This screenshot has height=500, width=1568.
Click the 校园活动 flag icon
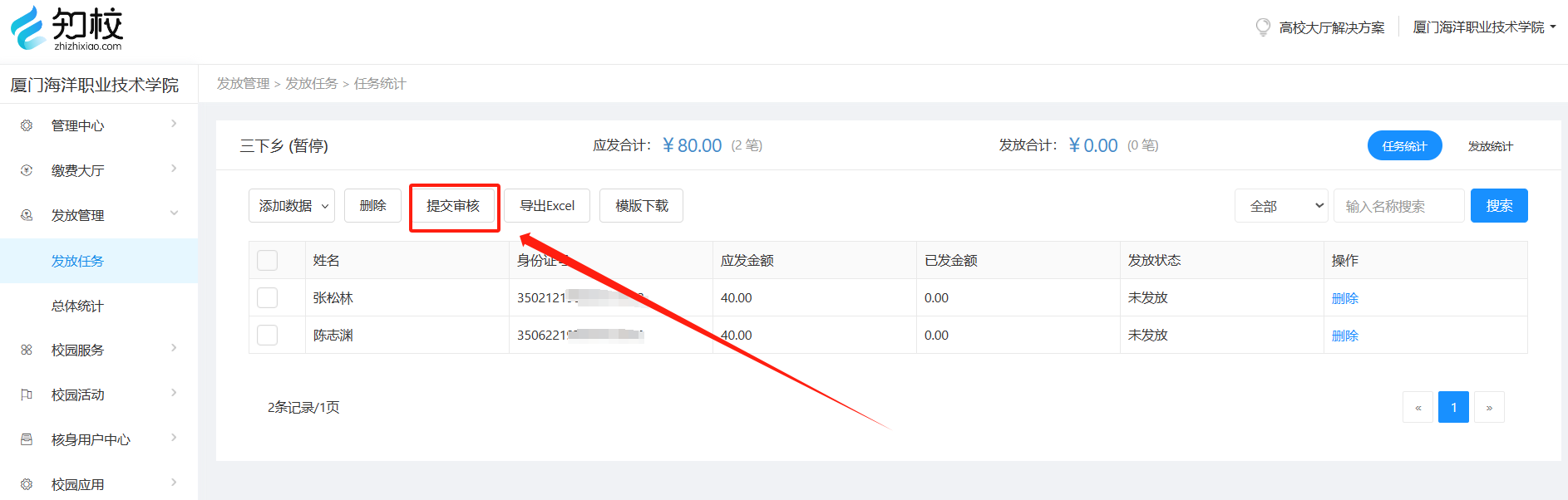click(x=27, y=395)
